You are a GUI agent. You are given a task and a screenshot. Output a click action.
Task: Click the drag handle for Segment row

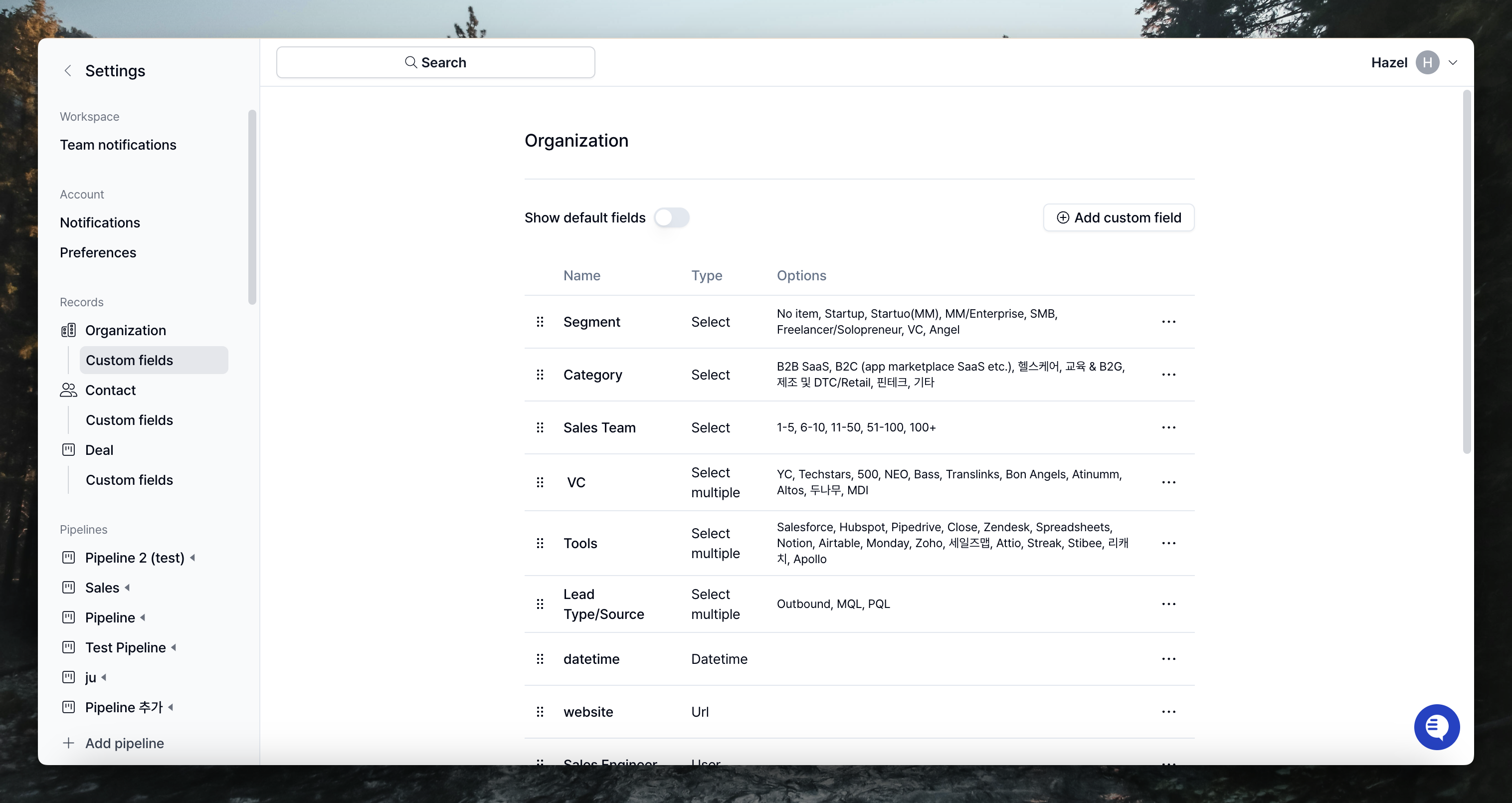point(540,322)
